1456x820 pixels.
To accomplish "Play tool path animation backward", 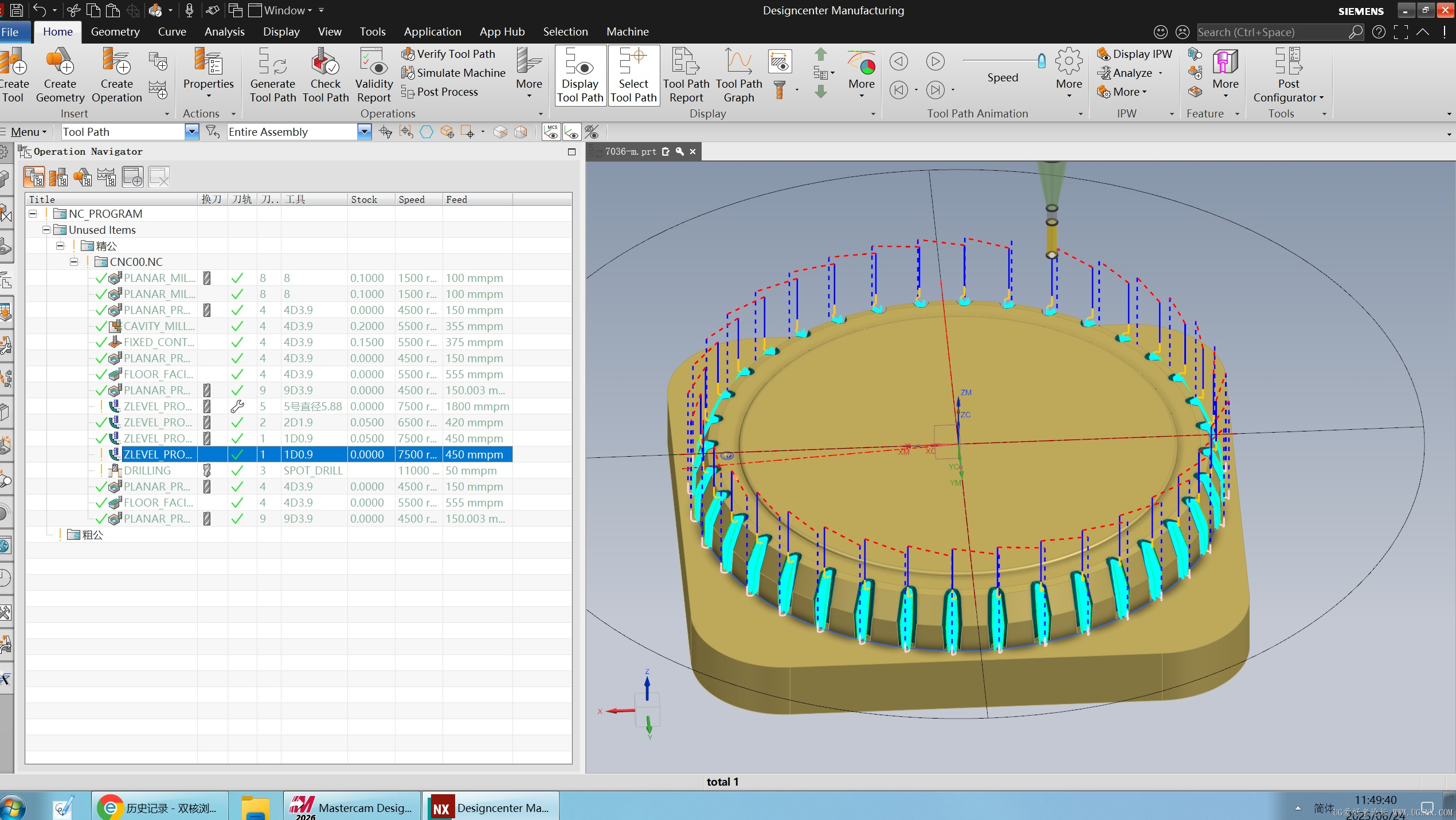I will 898,61.
